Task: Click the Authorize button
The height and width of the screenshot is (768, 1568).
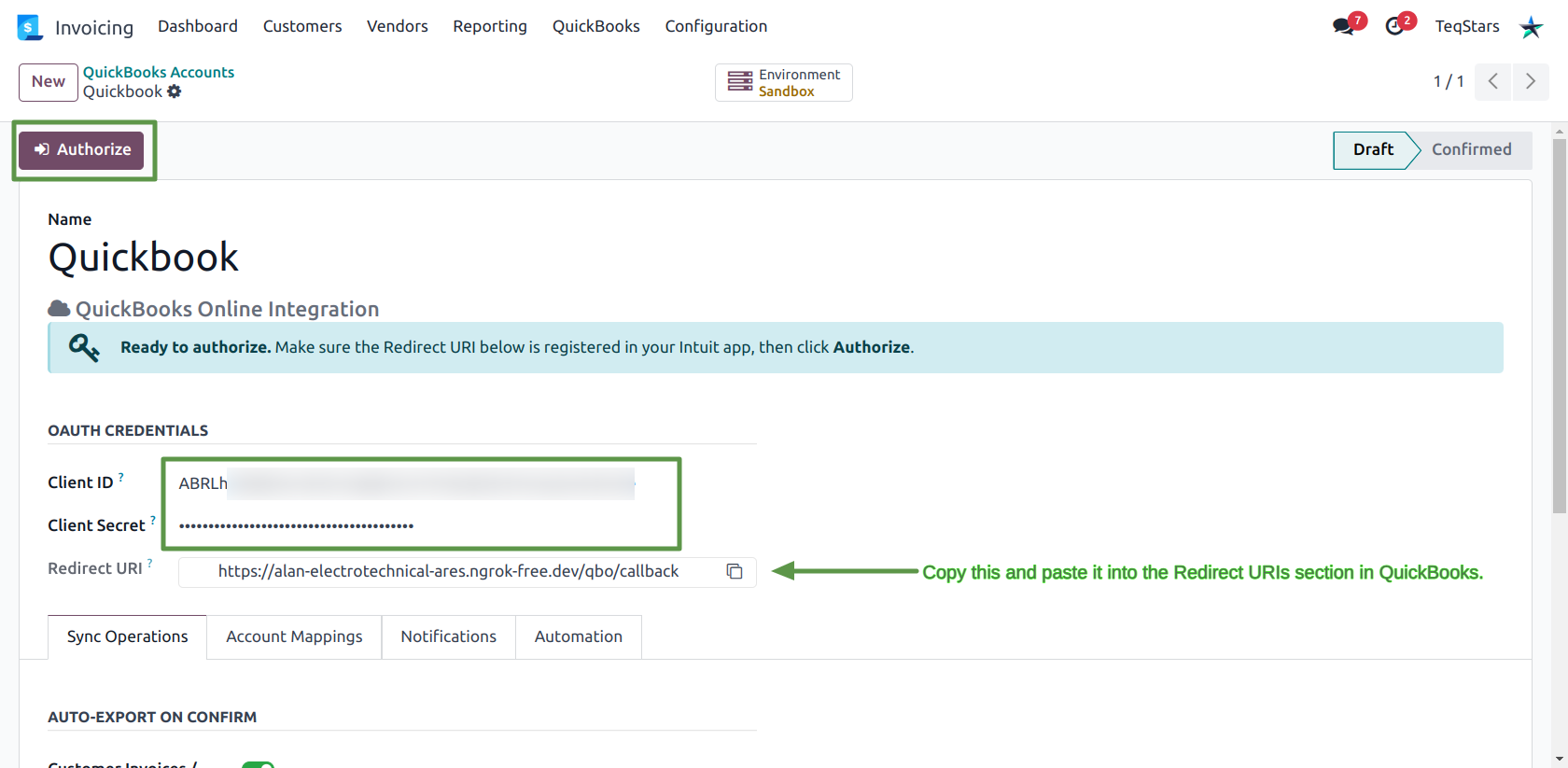Action: point(81,149)
